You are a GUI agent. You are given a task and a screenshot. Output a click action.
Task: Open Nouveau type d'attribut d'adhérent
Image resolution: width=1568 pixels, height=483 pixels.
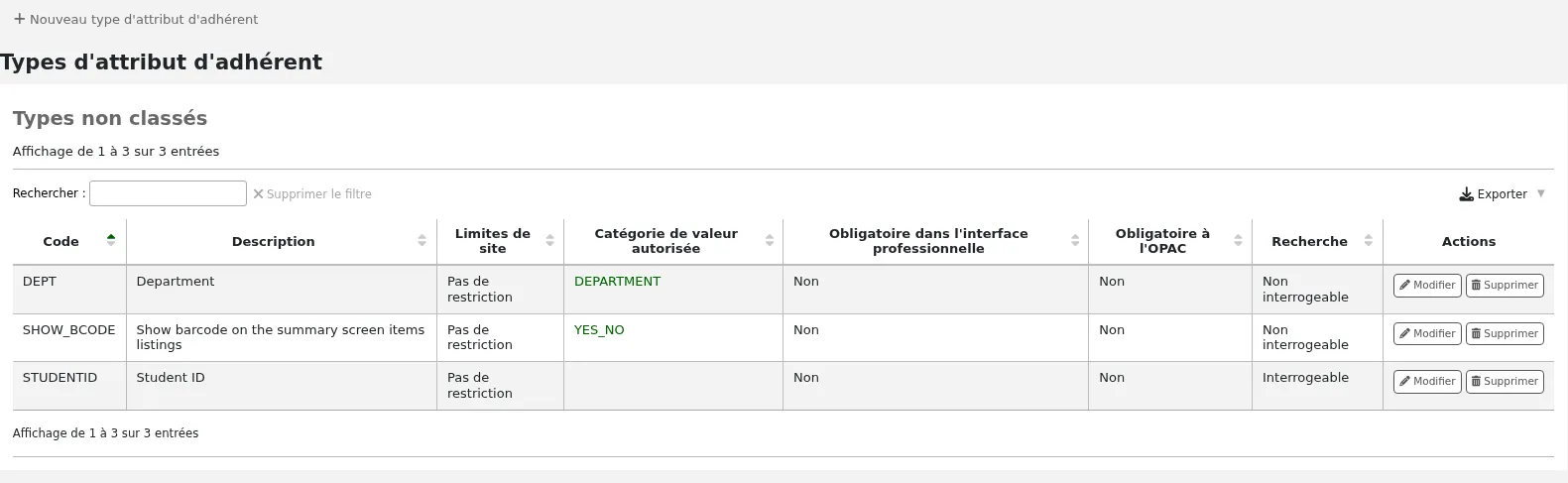click(136, 19)
